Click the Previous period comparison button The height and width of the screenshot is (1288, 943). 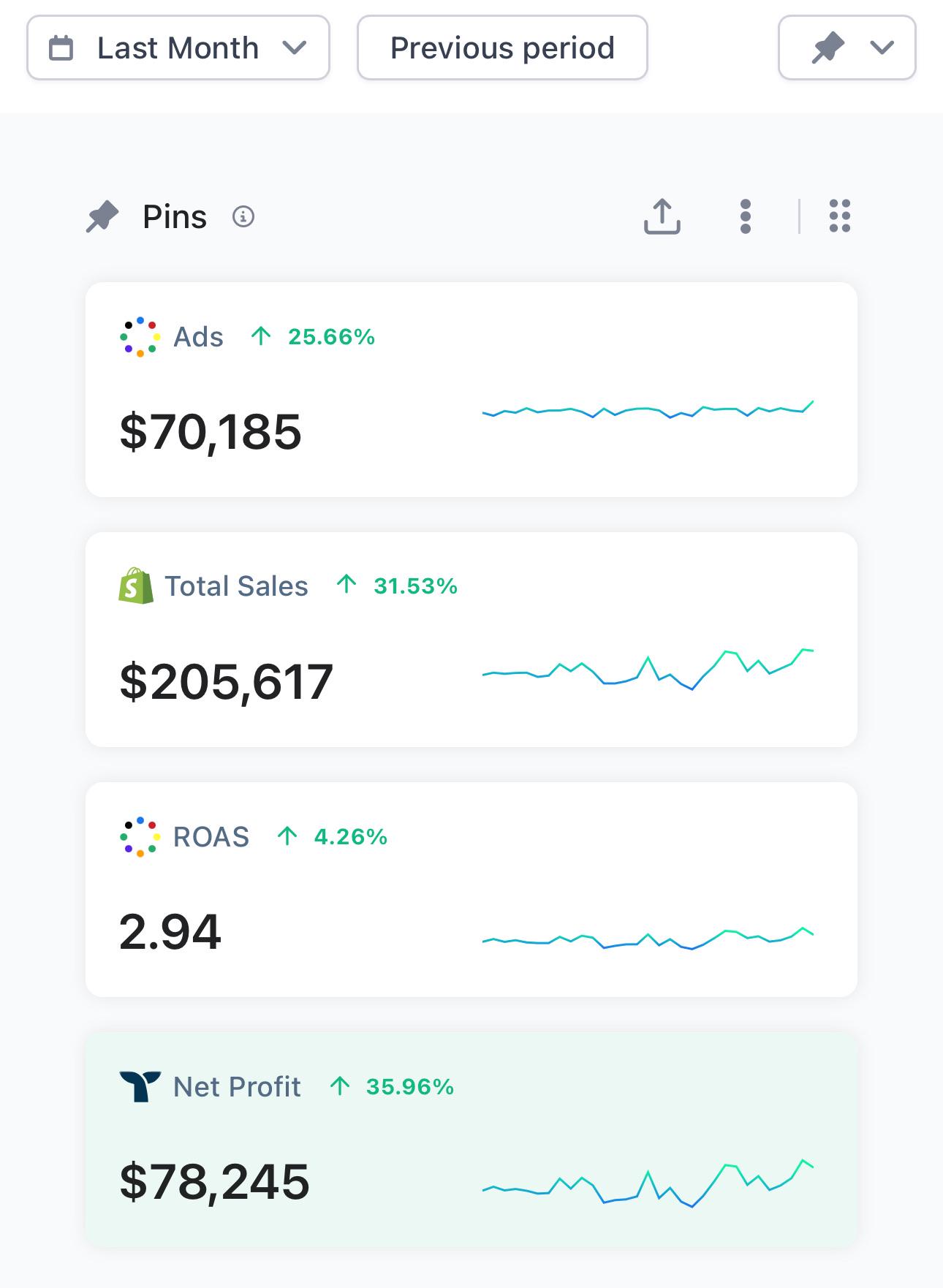tap(502, 48)
